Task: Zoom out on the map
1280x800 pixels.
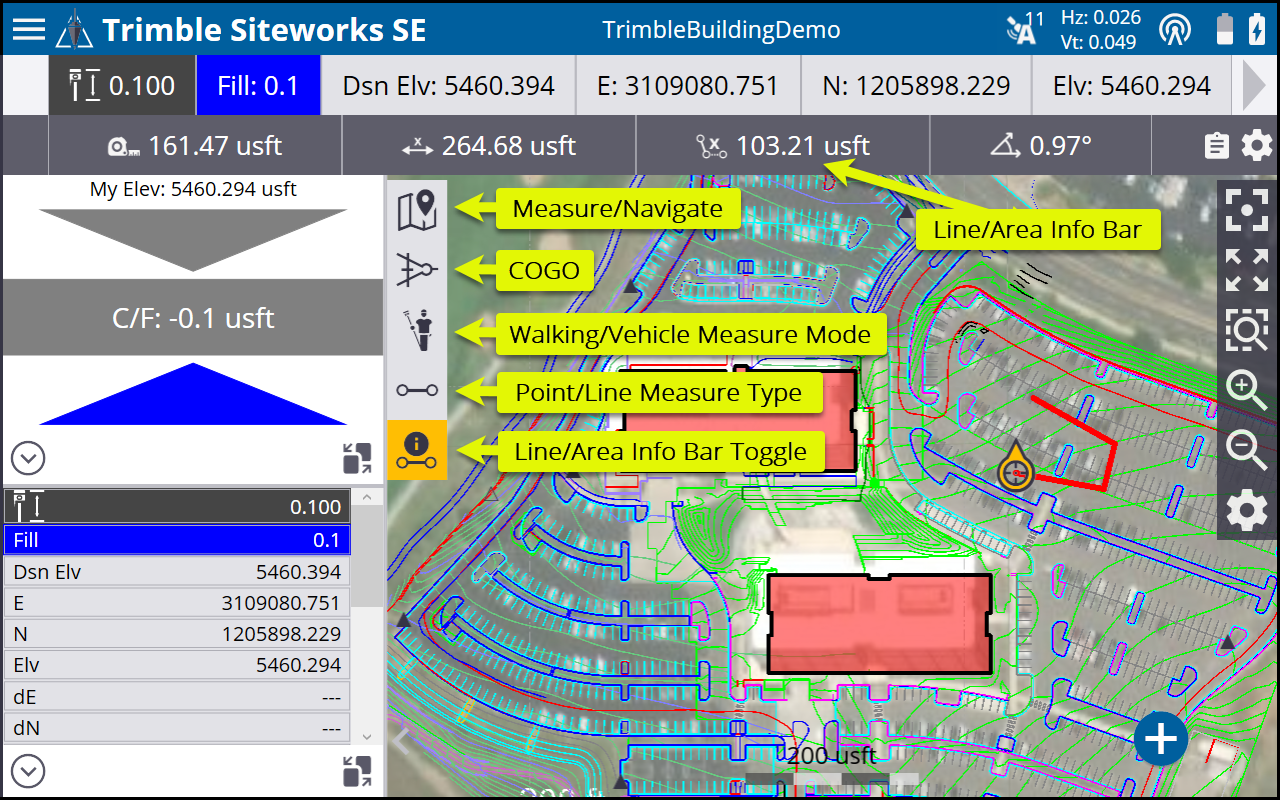Action: coord(1247,450)
